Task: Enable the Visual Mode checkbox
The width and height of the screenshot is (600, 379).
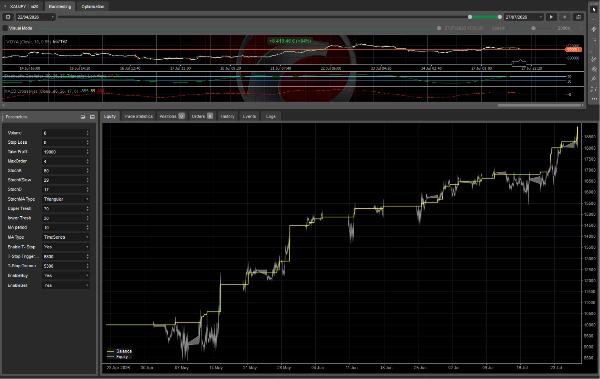Action: coord(5,28)
